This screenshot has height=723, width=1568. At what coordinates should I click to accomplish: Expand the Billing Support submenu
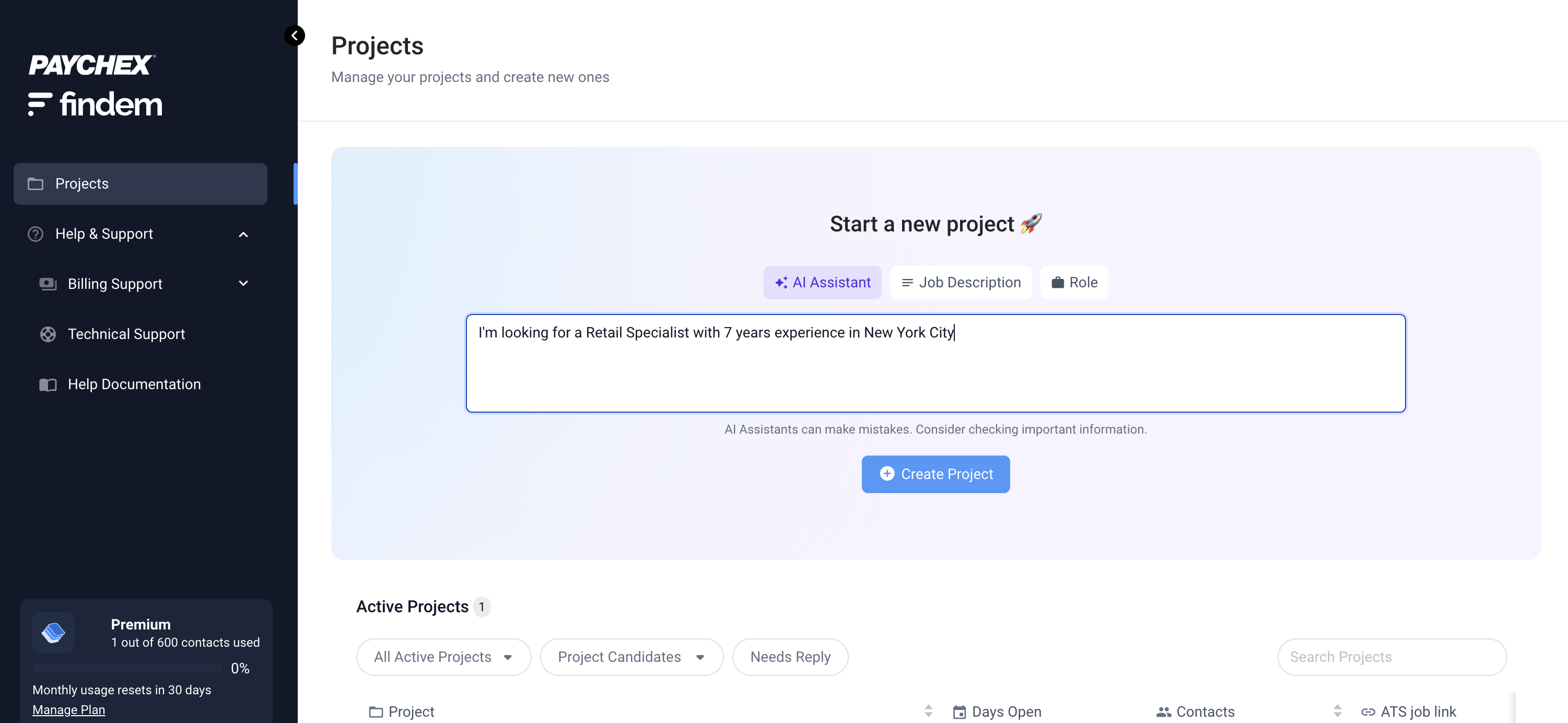243,284
